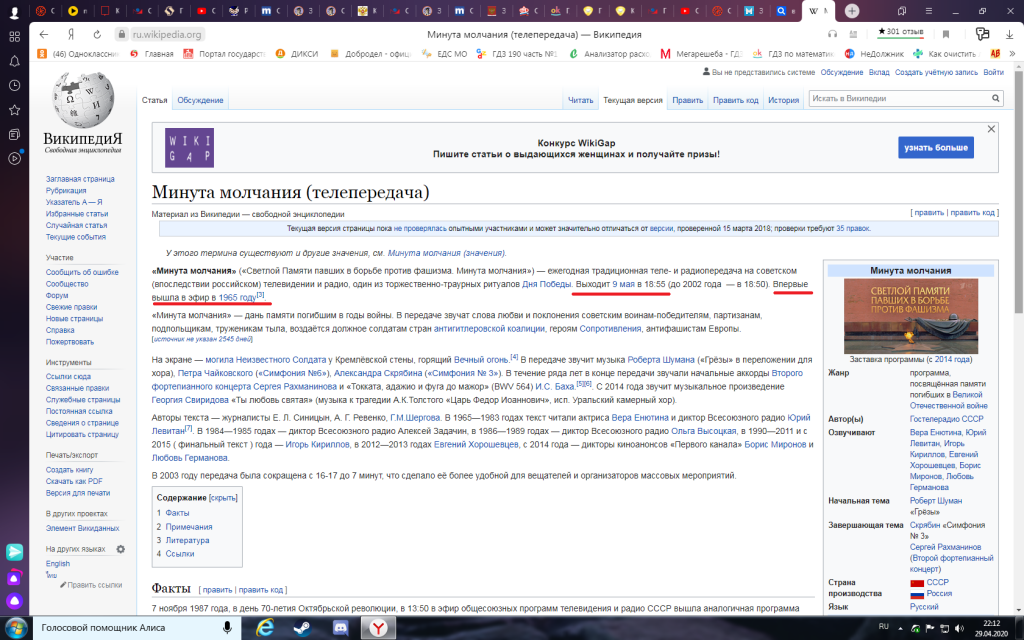Click the 'Скачать как PDF' sidebar link
Screen dimensions: 1024x640
pos(74,481)
